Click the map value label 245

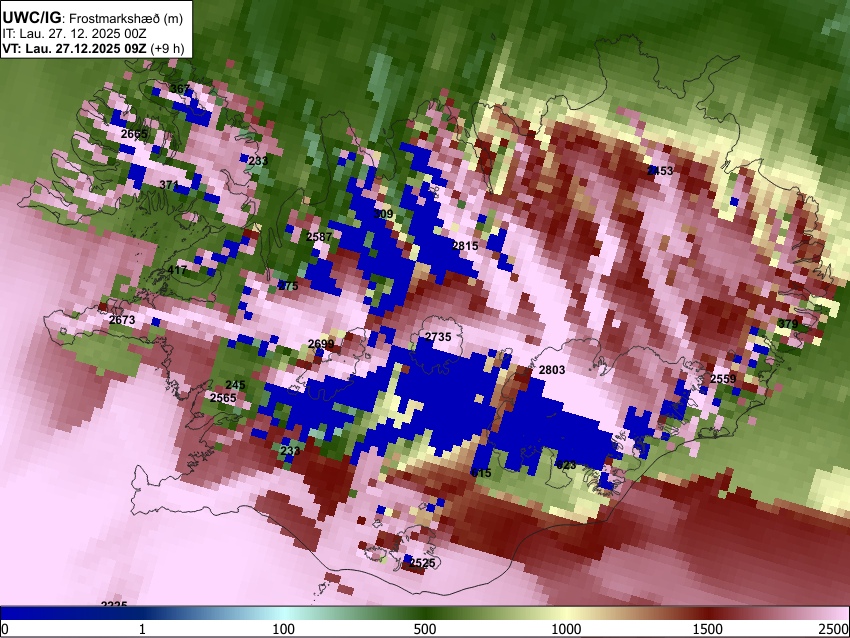pos(235,385)
